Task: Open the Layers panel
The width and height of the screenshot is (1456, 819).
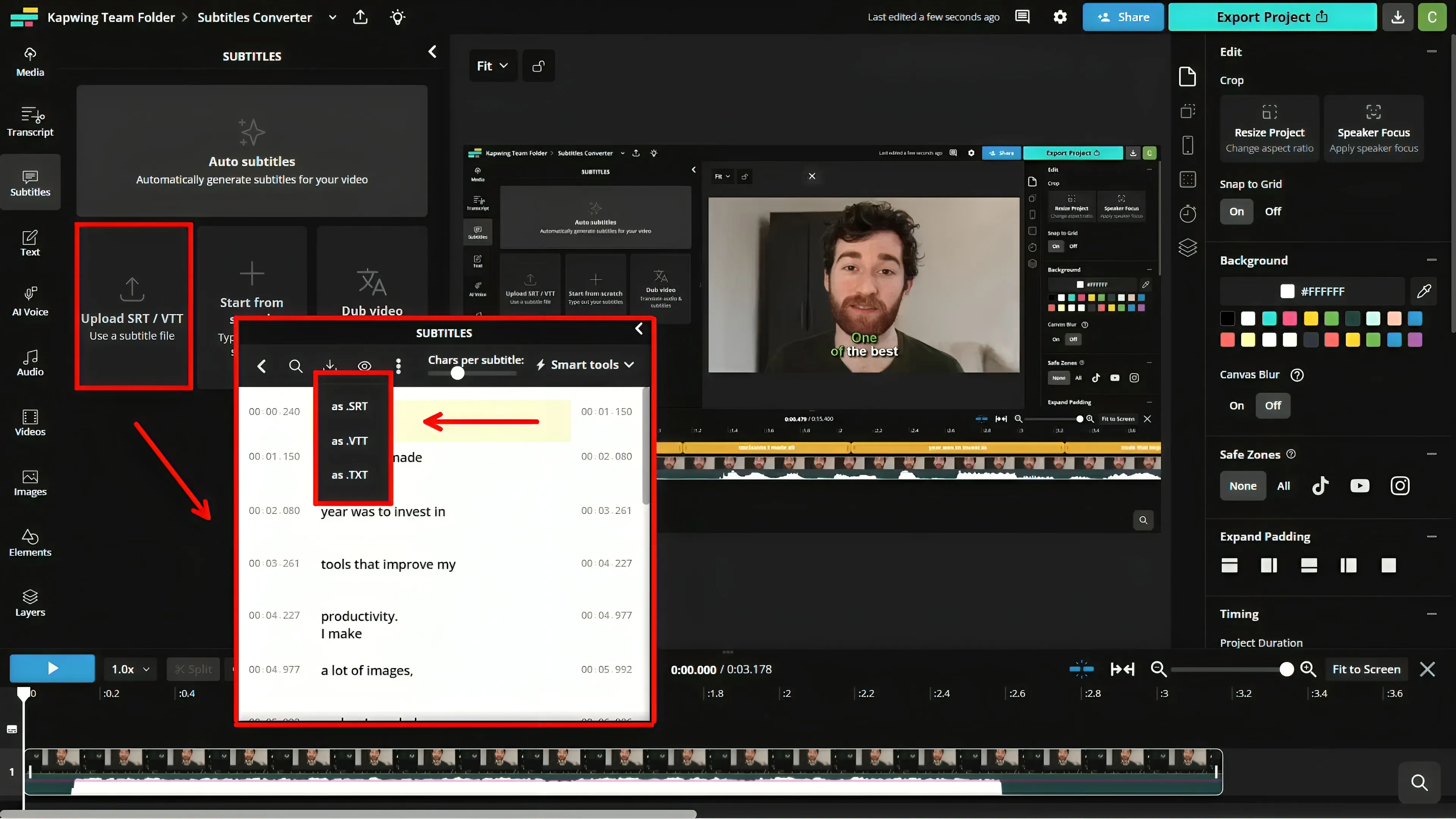Action: pos(30,602)
